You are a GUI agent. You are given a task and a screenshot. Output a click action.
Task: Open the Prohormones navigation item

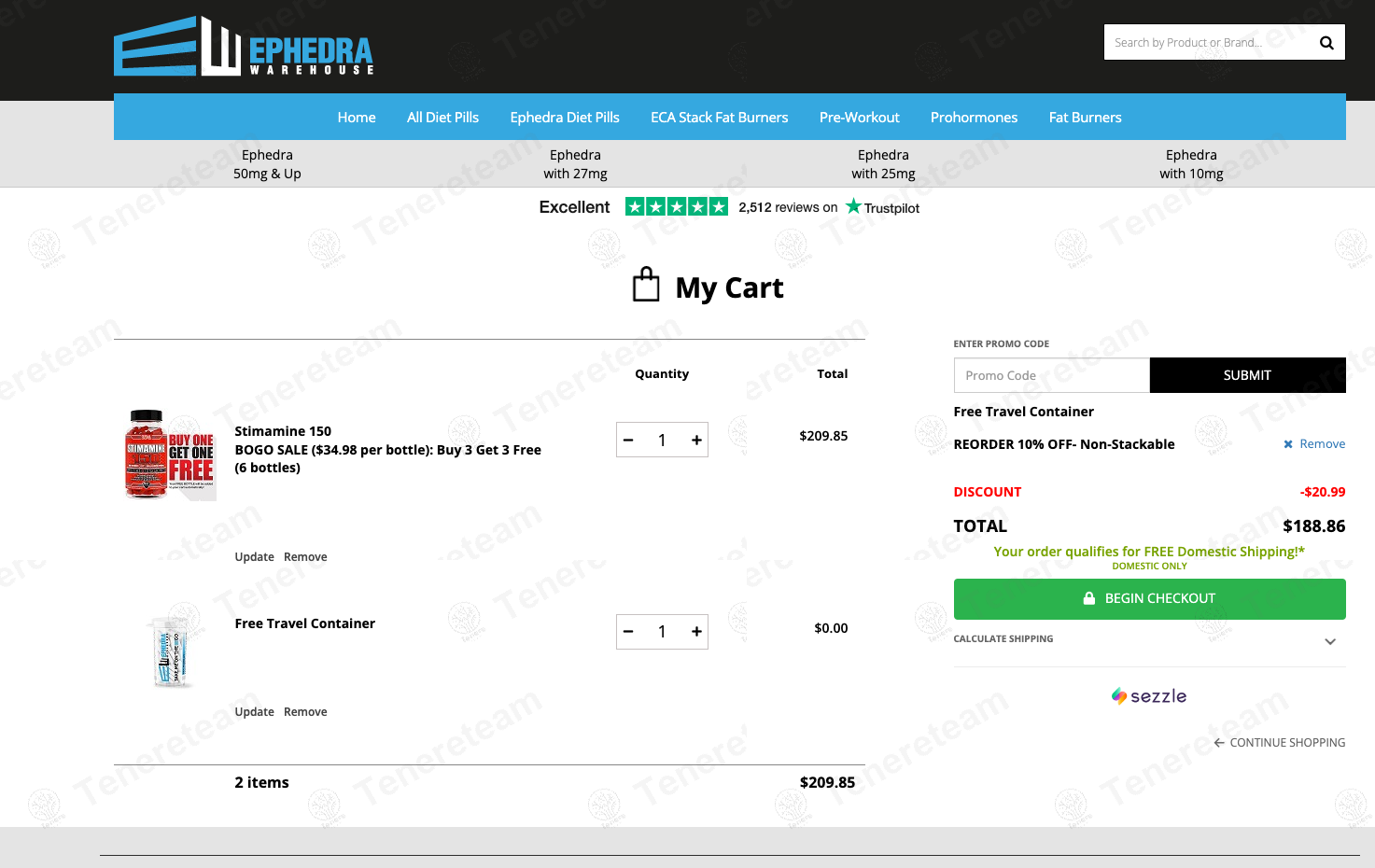974,118
